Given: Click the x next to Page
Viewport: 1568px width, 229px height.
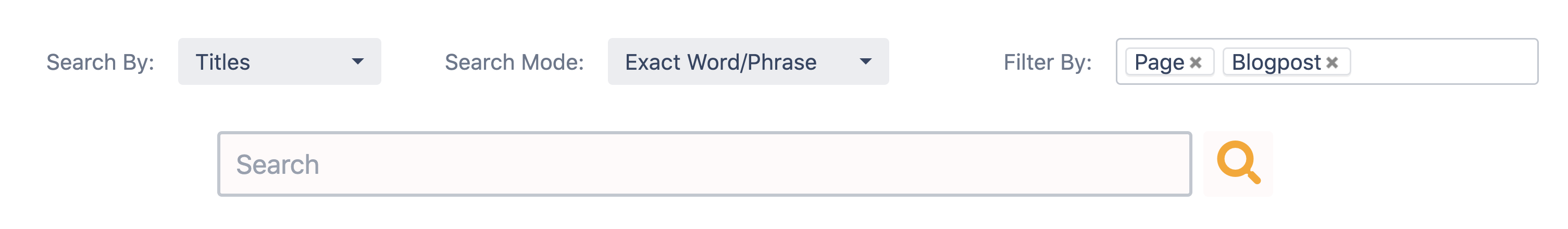Looking at the screenshot, I should 1196,62.
